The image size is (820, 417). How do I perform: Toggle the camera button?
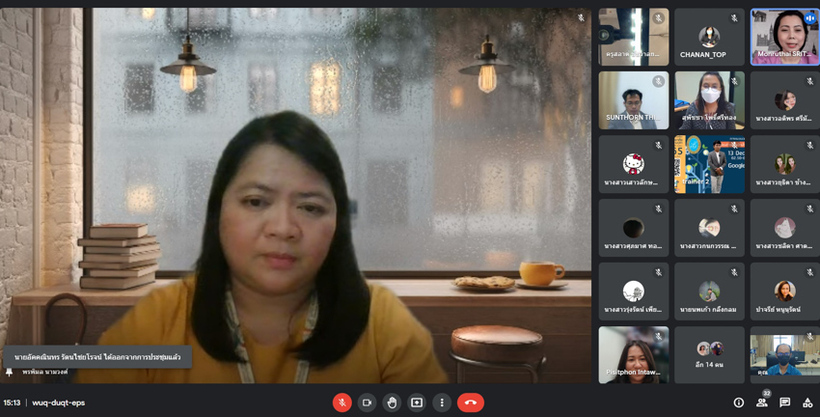367,402
